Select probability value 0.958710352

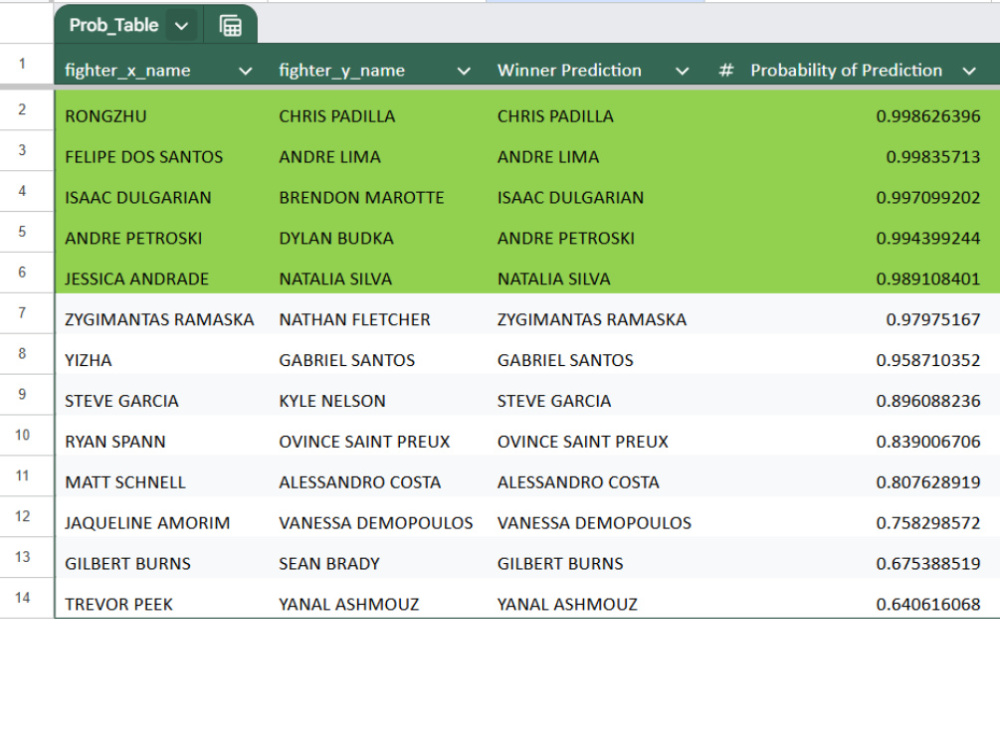[928, 360]
